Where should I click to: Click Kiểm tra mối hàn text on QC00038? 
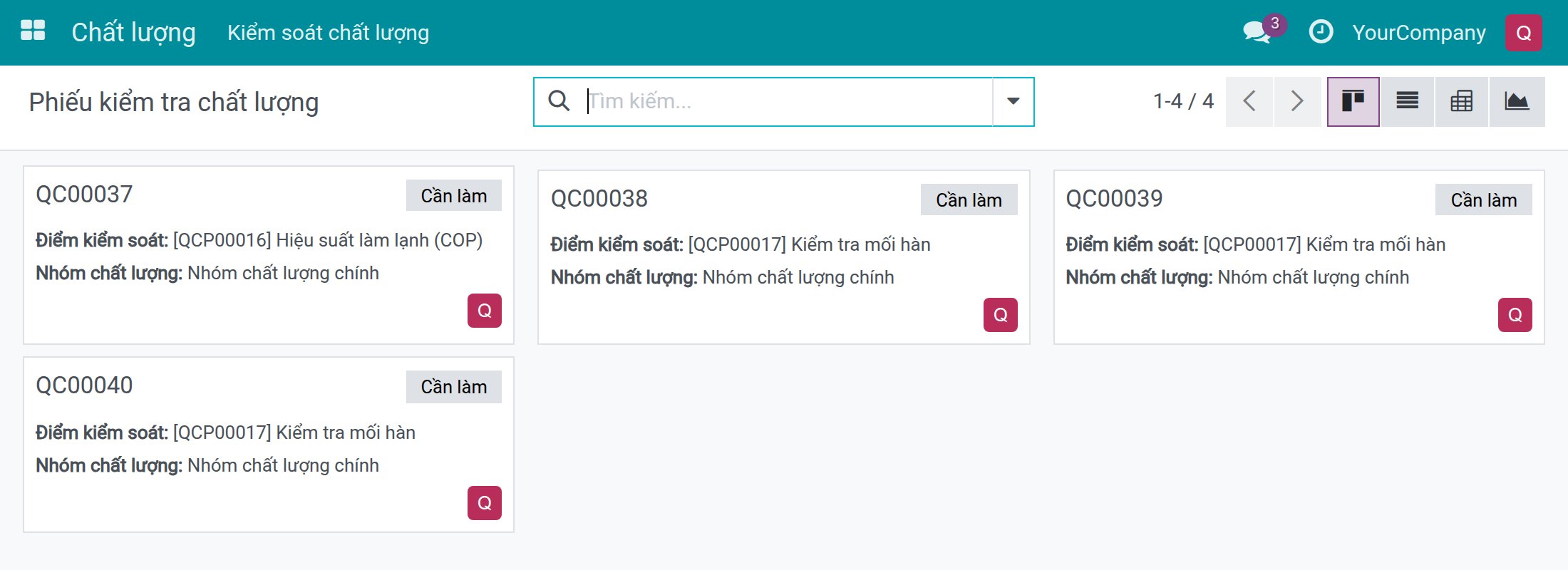[861, 244]
